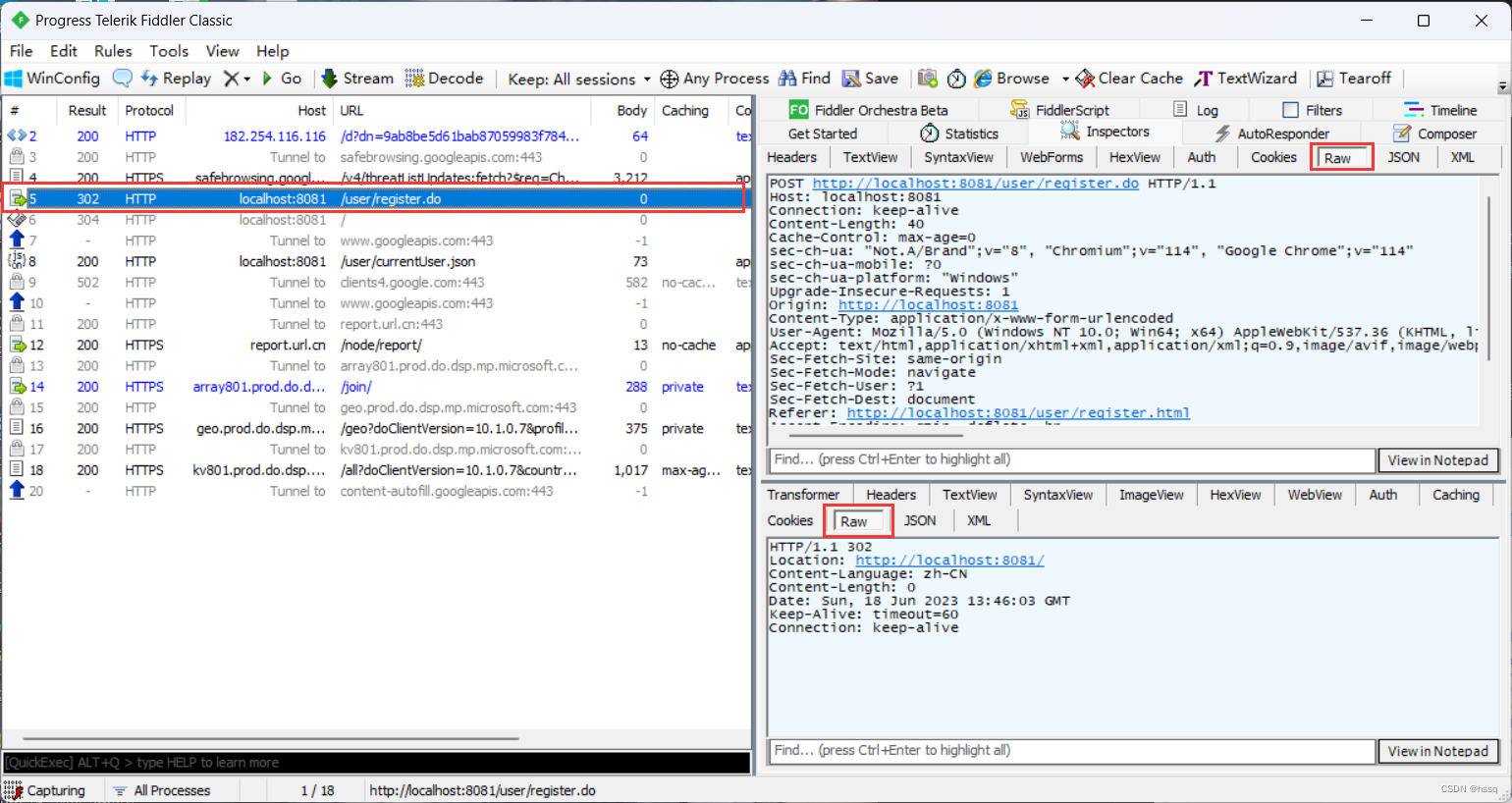Viewport: 1512px width, 803px height.
Task: Open the Edit menu
Action: coord(64,51)
